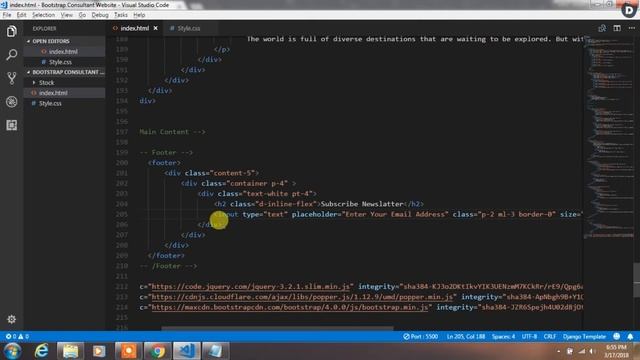Open the Edit menu
Image resolution: width=640 pixels, height=360 pixels.
(21, 15)
